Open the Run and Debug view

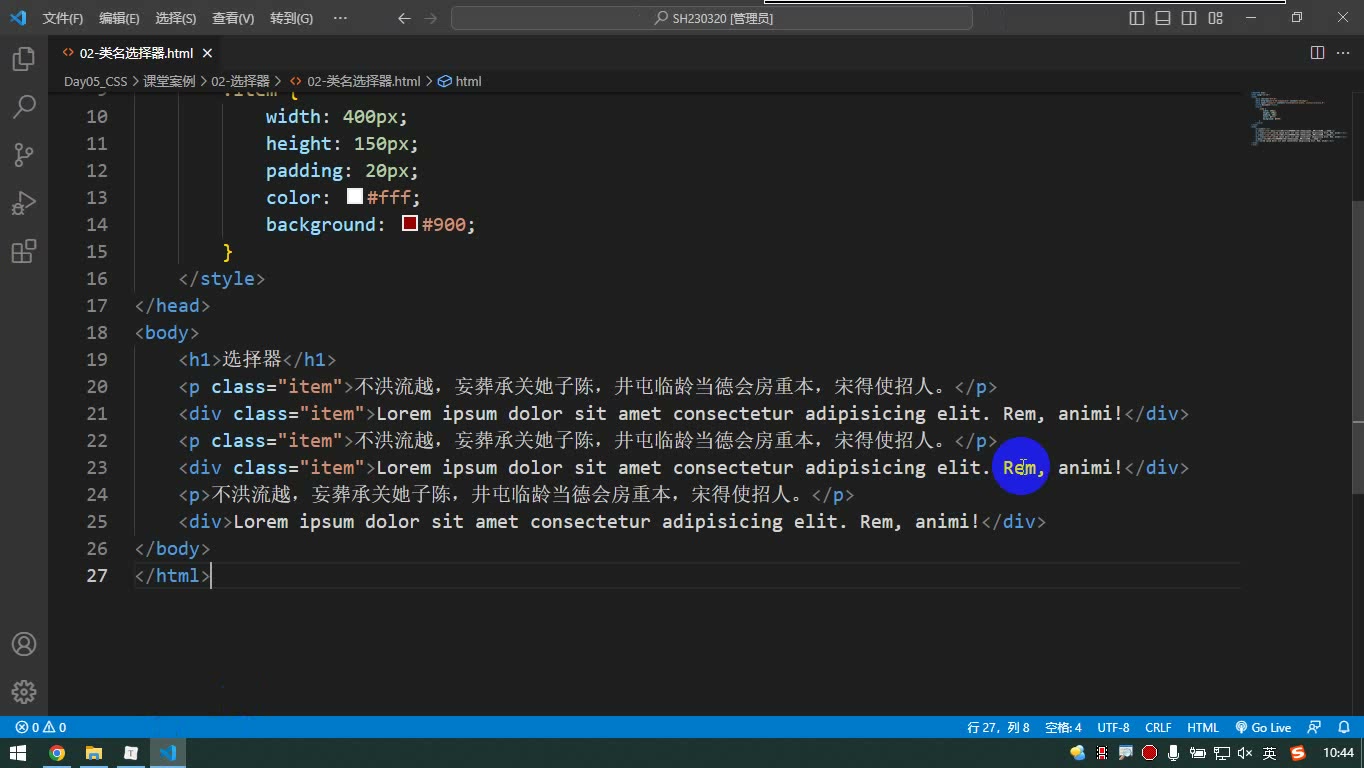[x=24, y=203]
